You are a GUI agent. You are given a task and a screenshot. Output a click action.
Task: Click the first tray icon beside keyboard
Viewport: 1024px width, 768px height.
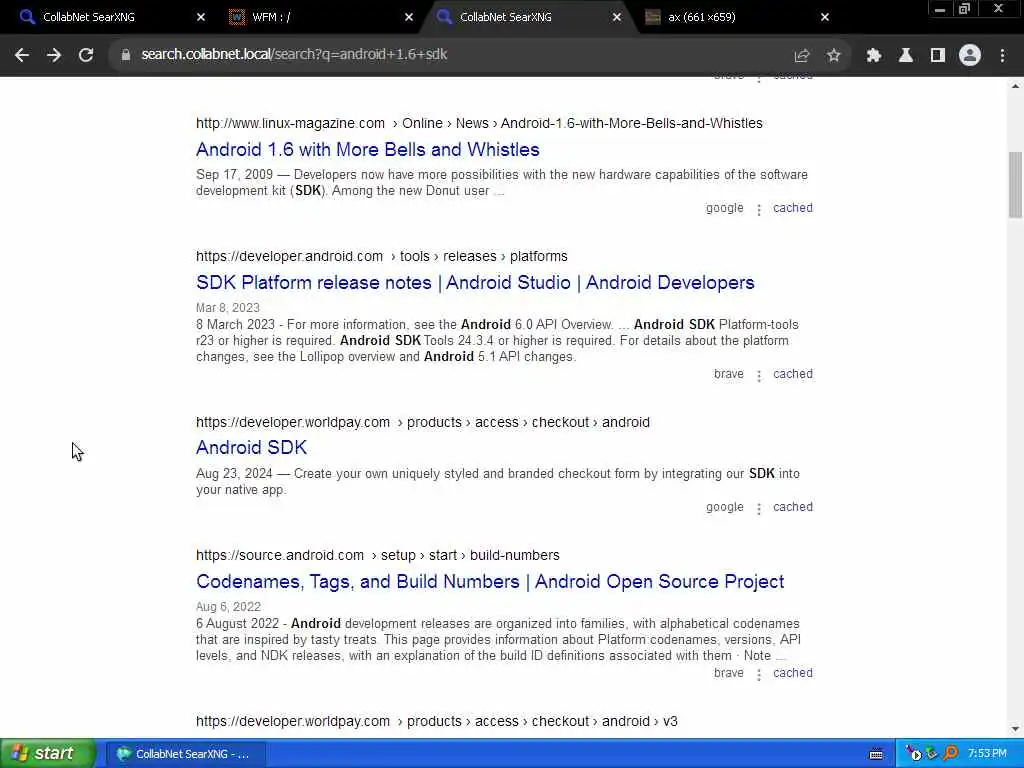point(912,754)
